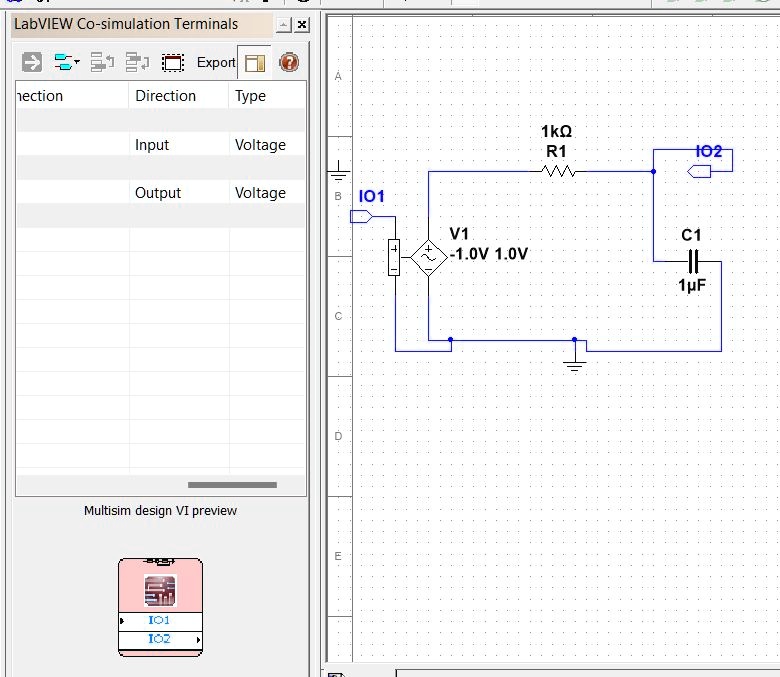This screenshot has height=677, width=780.
Task: Select the C1 capacitor symbol
Action: (x=692, y=260)
